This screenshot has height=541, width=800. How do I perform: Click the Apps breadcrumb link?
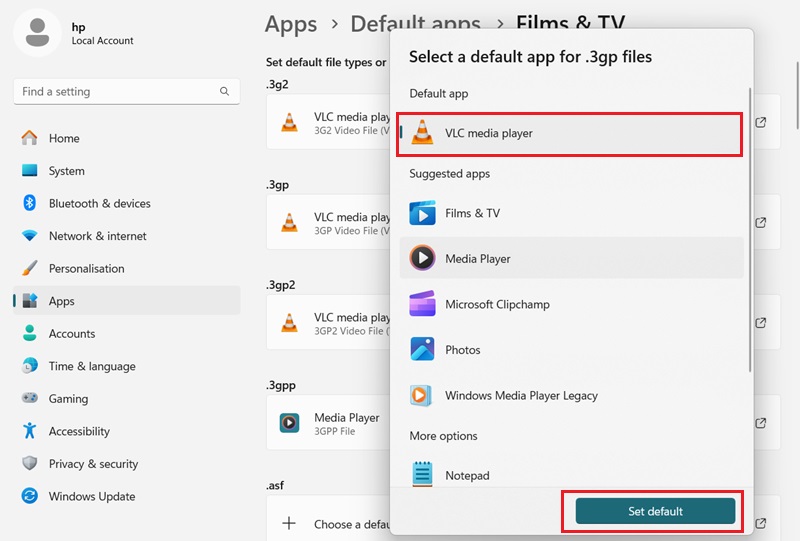coord(291,24)
